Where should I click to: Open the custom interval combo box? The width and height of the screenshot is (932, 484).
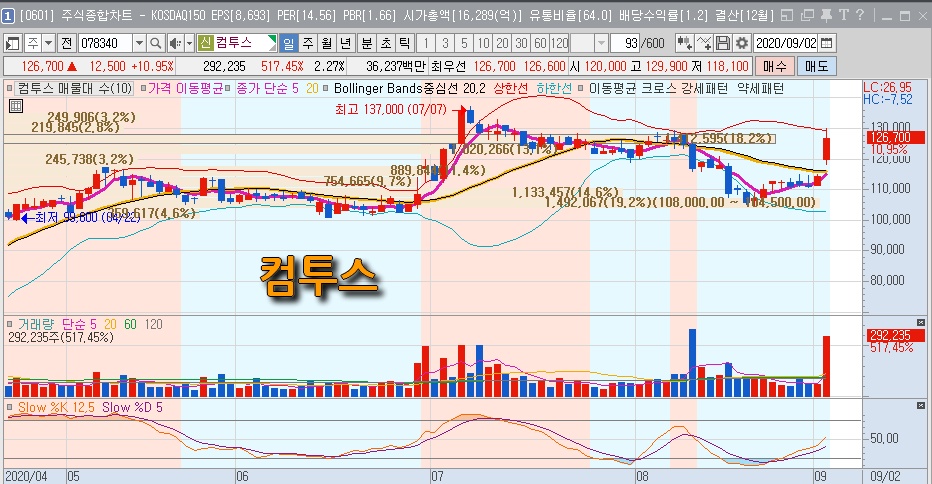(x=589, y=43)
